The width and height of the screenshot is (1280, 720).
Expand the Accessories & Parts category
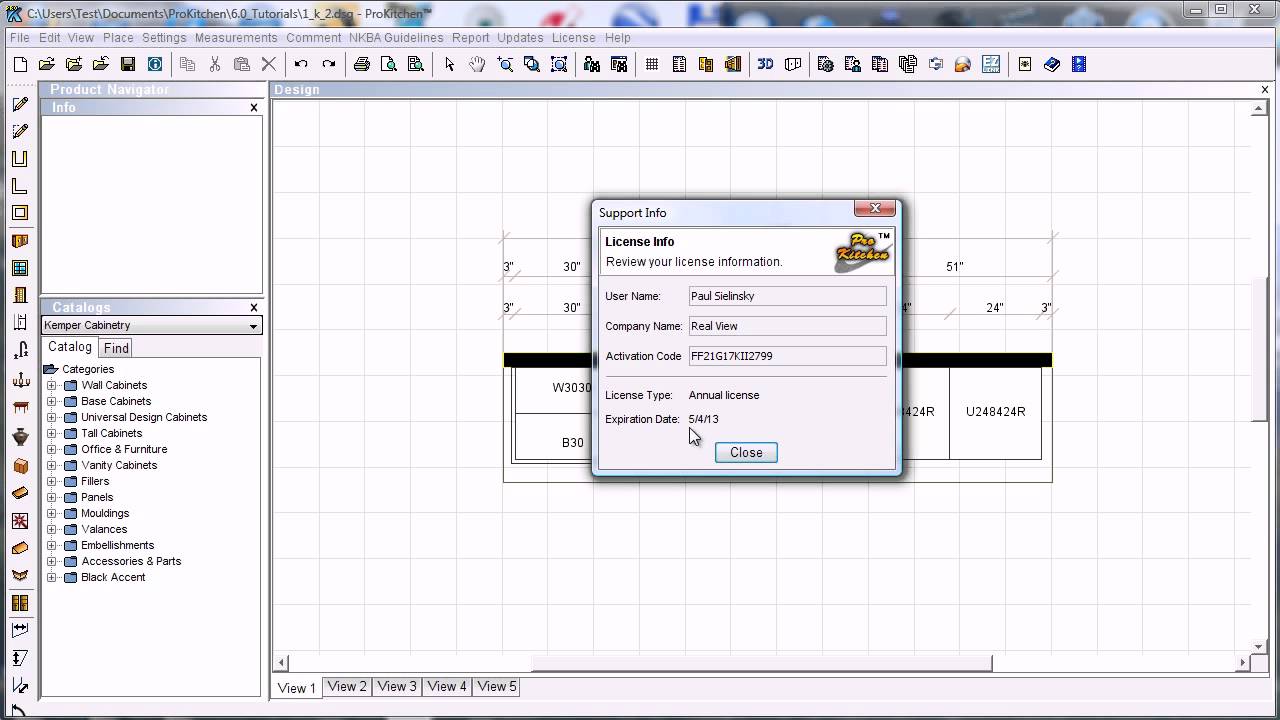pos(52,561)
